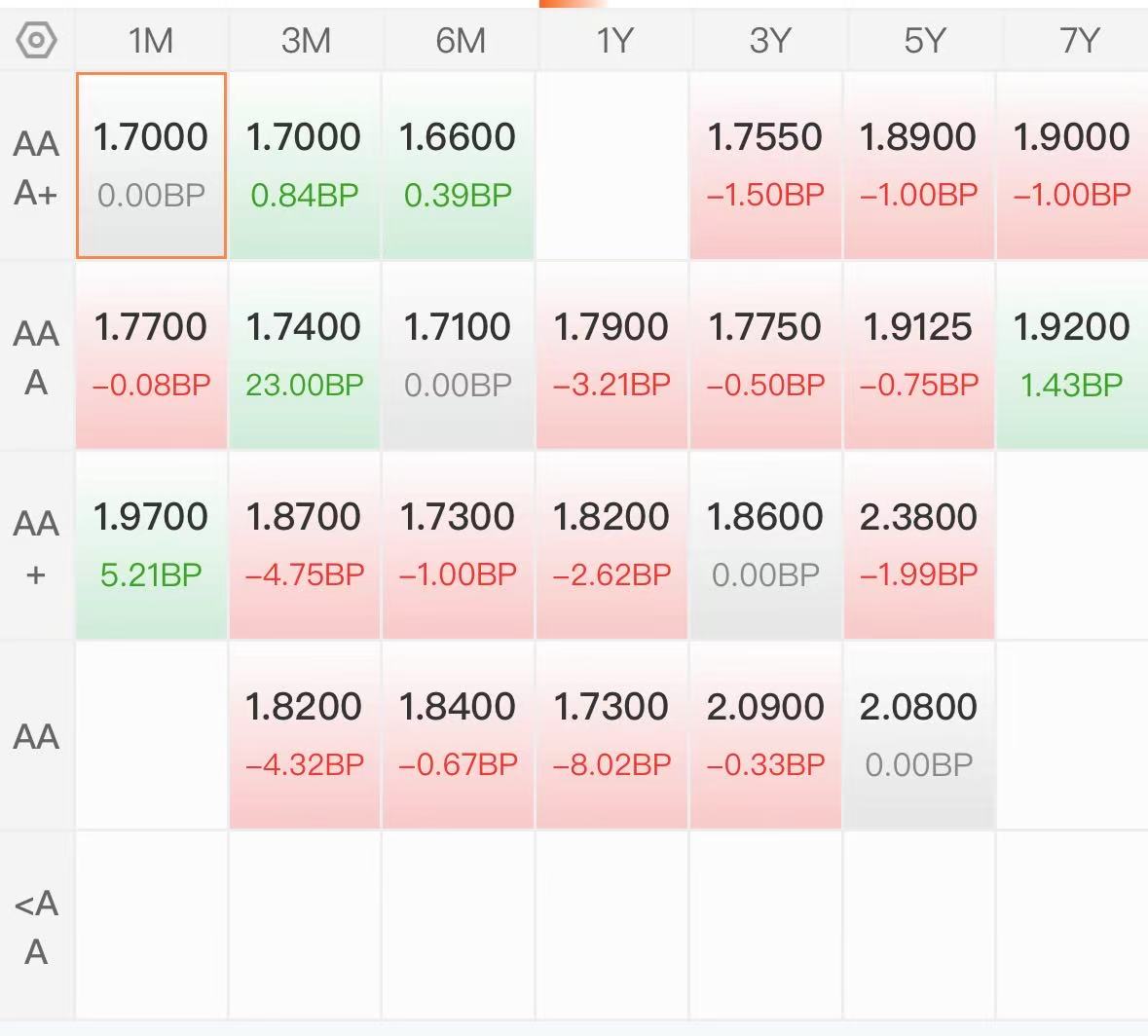Click AAA 7Y cell valued 1.9200
1148x1036 pixels.
pos(1073,355)
